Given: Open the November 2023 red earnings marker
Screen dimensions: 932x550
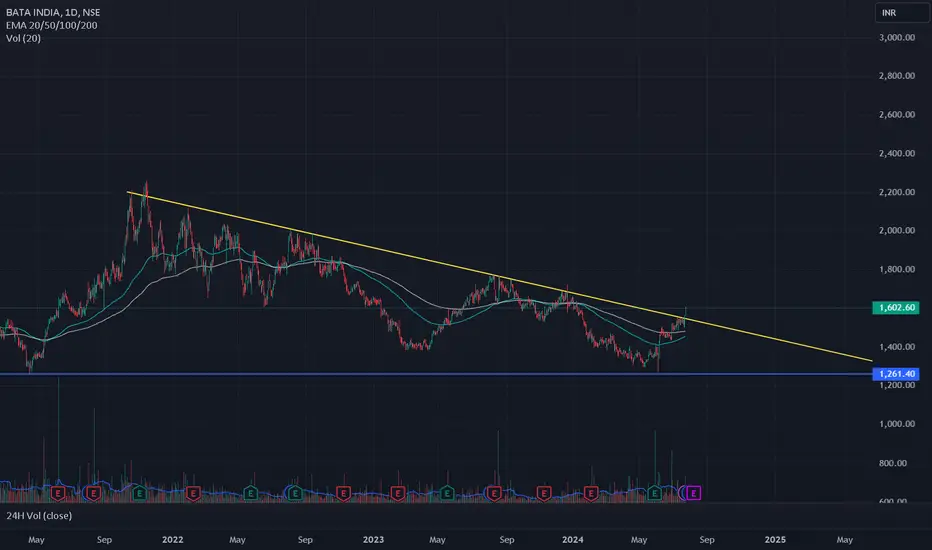Looking at the screenshot, I should 543,493.
